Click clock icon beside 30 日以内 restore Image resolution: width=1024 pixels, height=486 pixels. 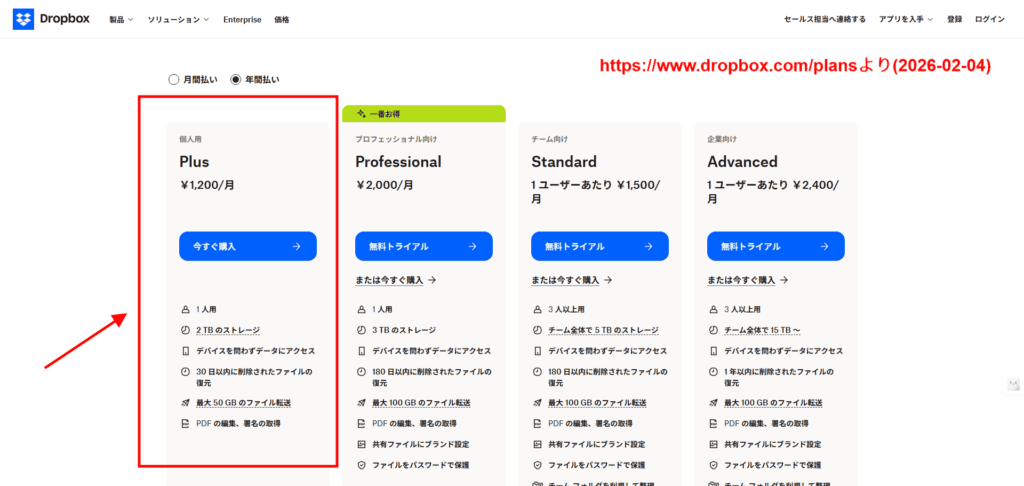pyautogui.click(x=185, y=372)
